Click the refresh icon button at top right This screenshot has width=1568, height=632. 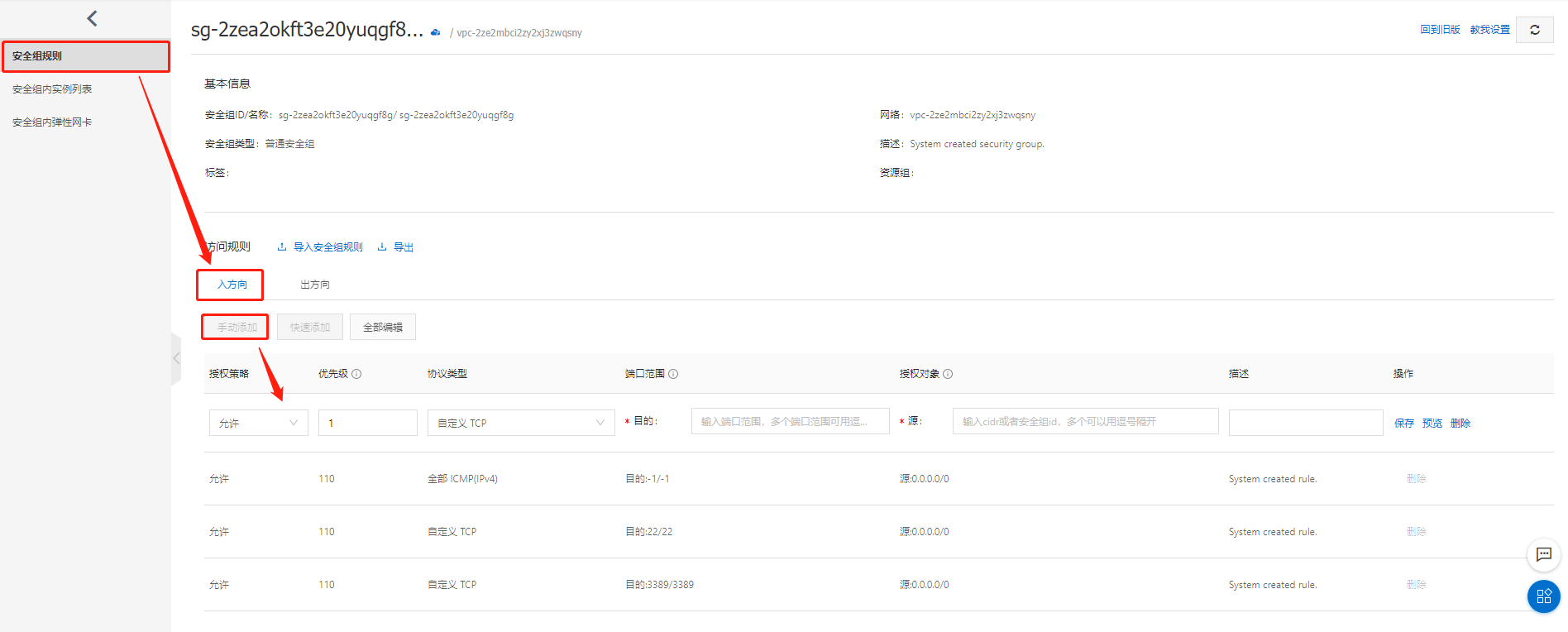(x=1534, y=30)
